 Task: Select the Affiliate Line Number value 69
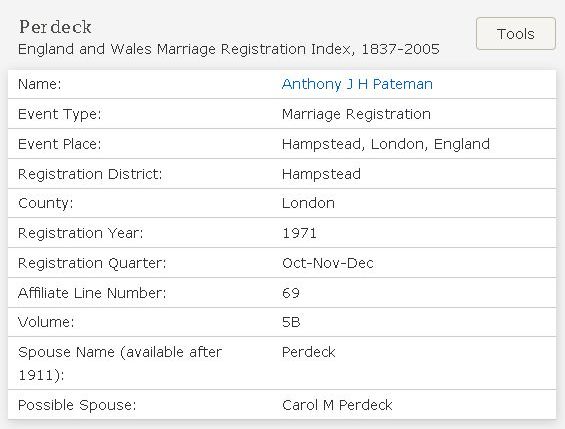click(291, 293)
